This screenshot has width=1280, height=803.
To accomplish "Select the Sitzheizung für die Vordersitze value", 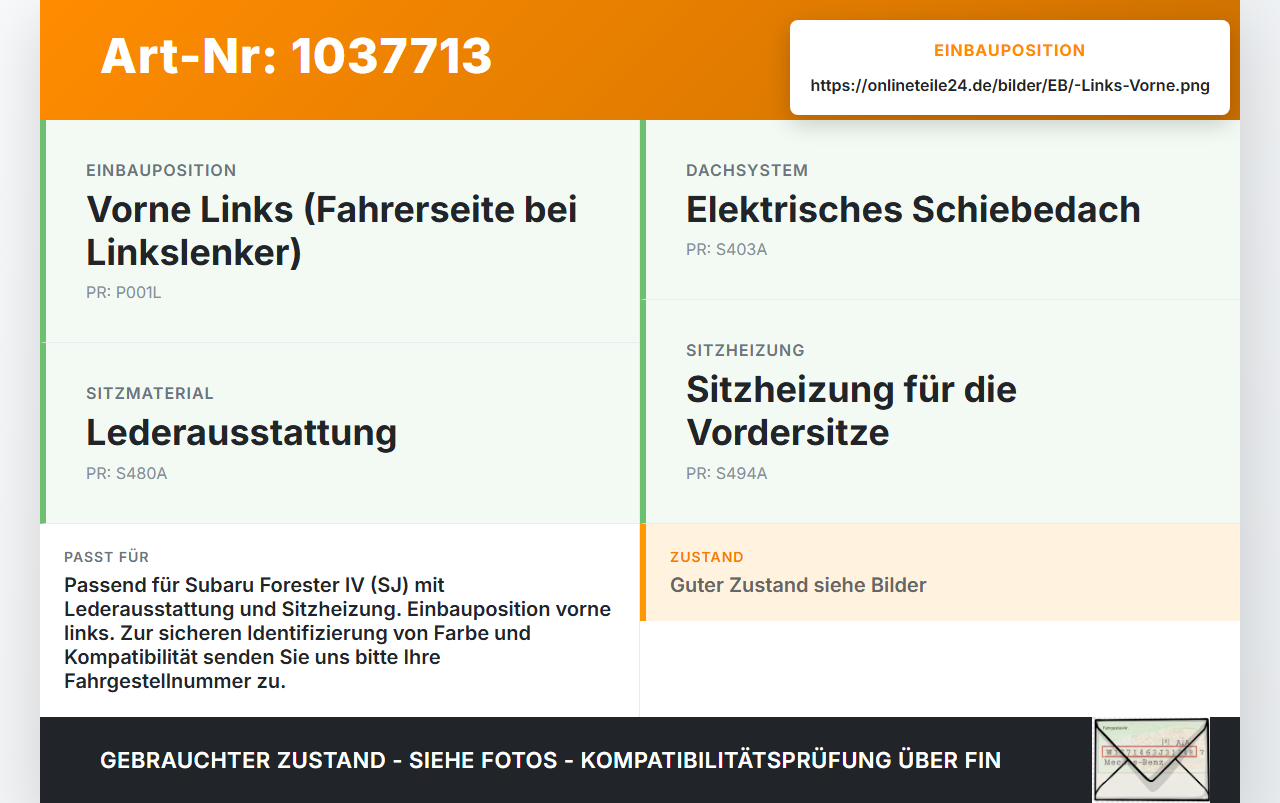I will tap(851, 411).
